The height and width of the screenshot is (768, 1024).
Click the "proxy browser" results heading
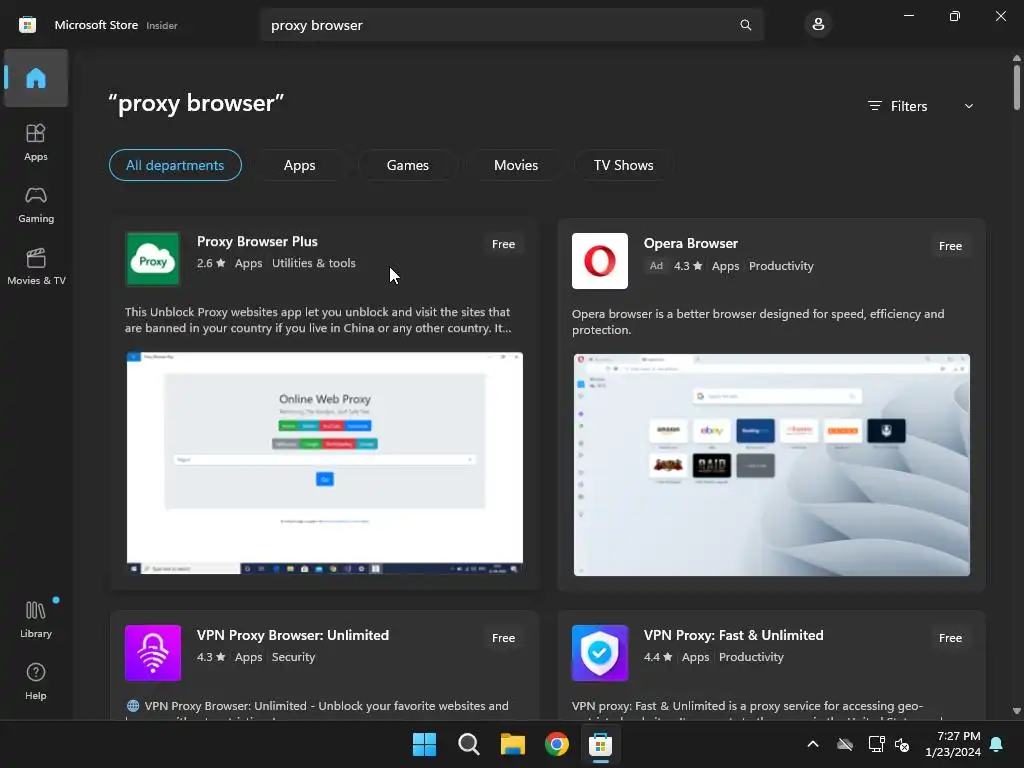(196, 103)
